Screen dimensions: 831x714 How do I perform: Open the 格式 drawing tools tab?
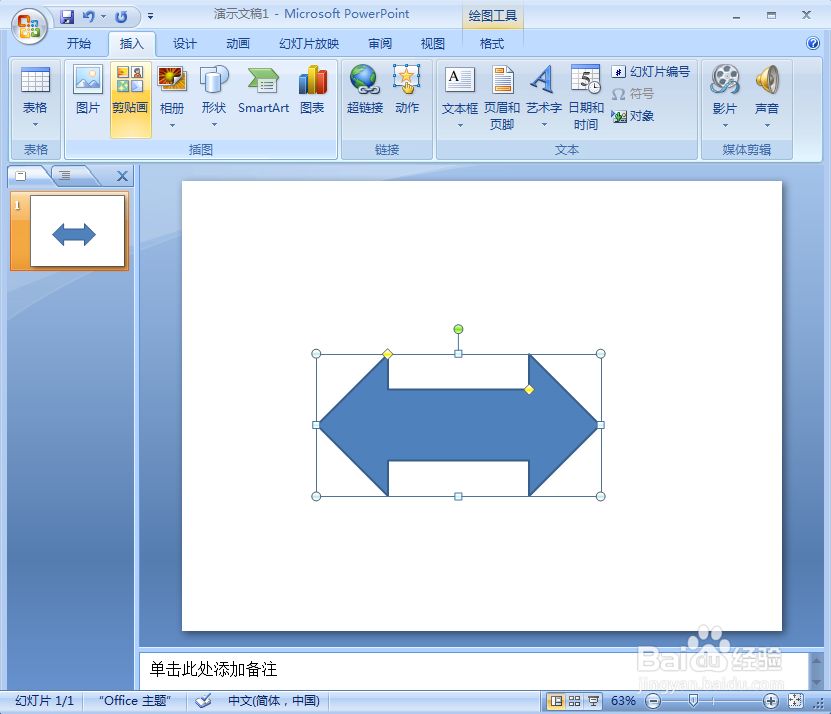point(491,43)
